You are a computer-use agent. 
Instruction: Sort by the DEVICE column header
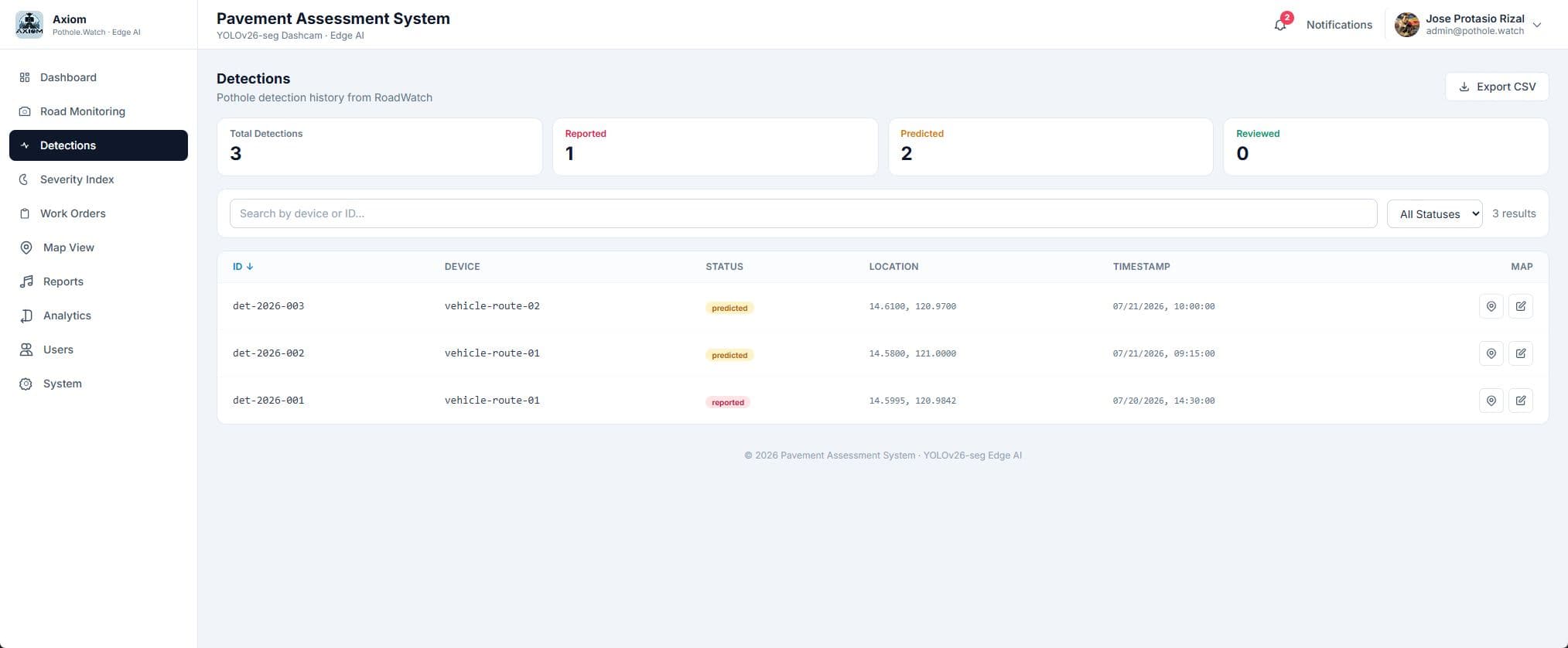pos(463,267)
